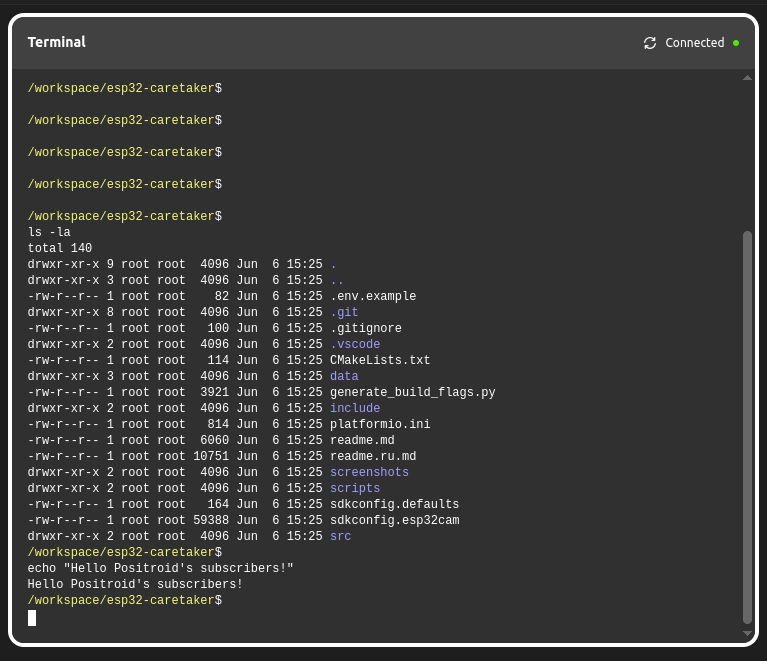
Task: Click the topmost workspace prompt line
Action: pos(125,88)
